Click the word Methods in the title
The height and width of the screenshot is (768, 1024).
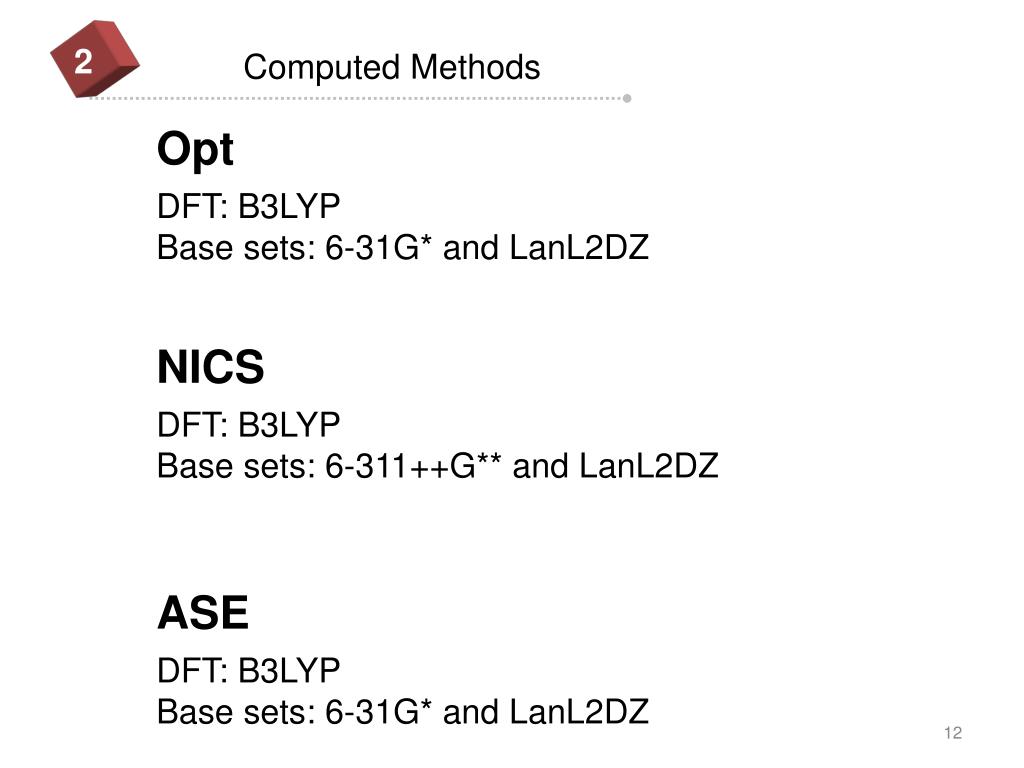[475, 67]
